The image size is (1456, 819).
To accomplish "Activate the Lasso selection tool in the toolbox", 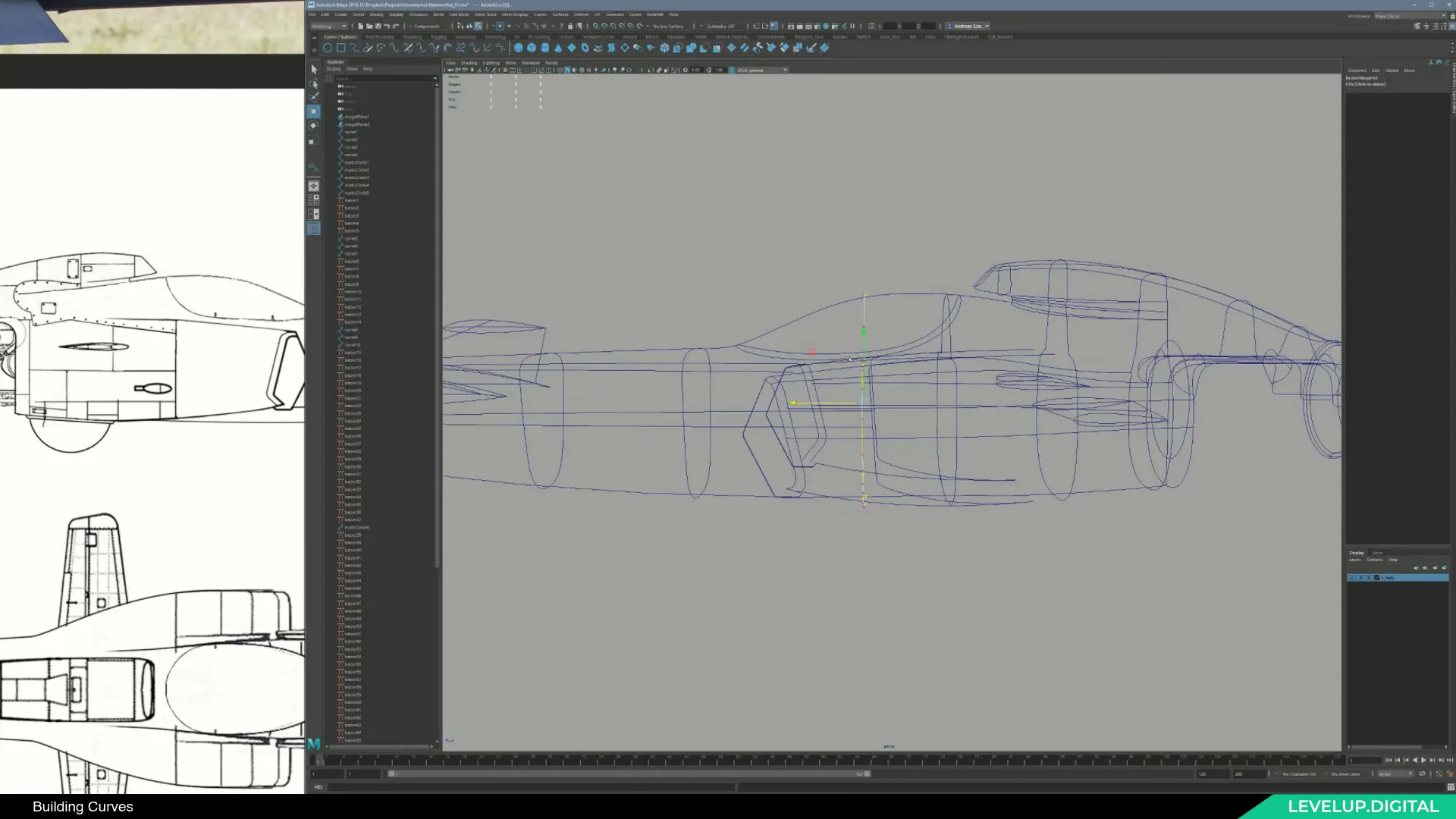I will click(313, 83).
